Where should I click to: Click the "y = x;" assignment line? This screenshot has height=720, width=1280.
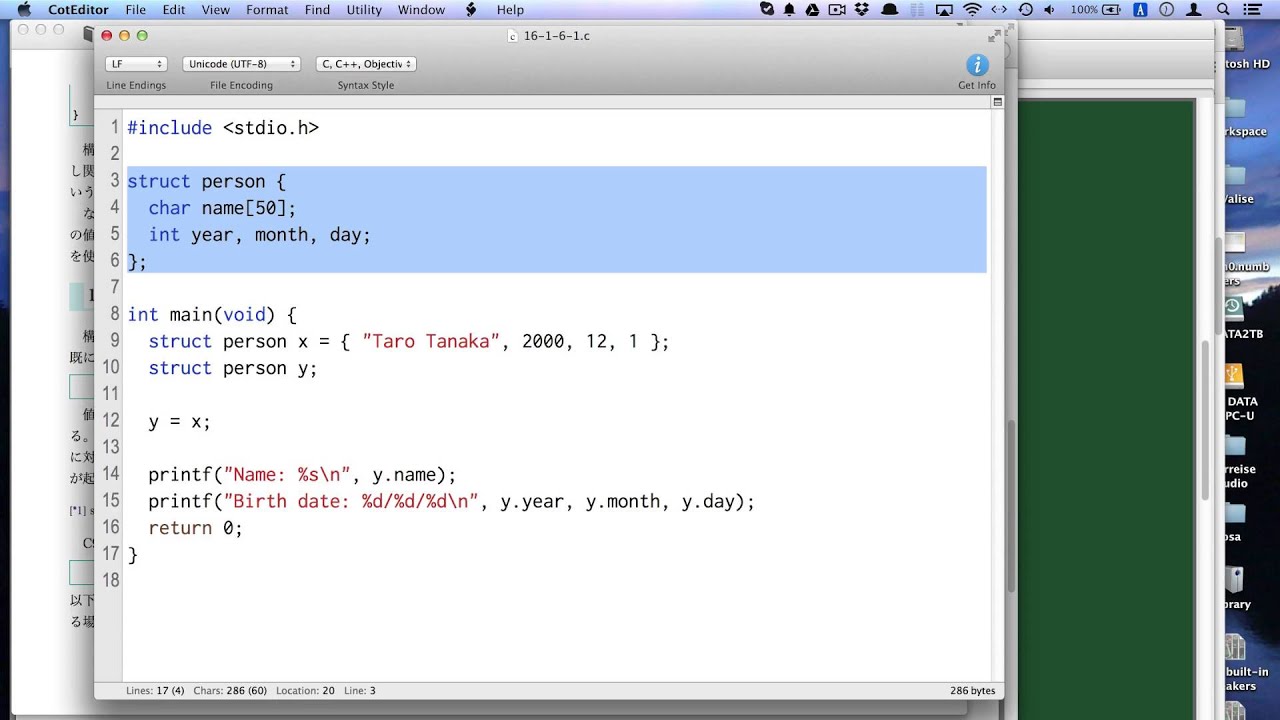pos(179,421)
